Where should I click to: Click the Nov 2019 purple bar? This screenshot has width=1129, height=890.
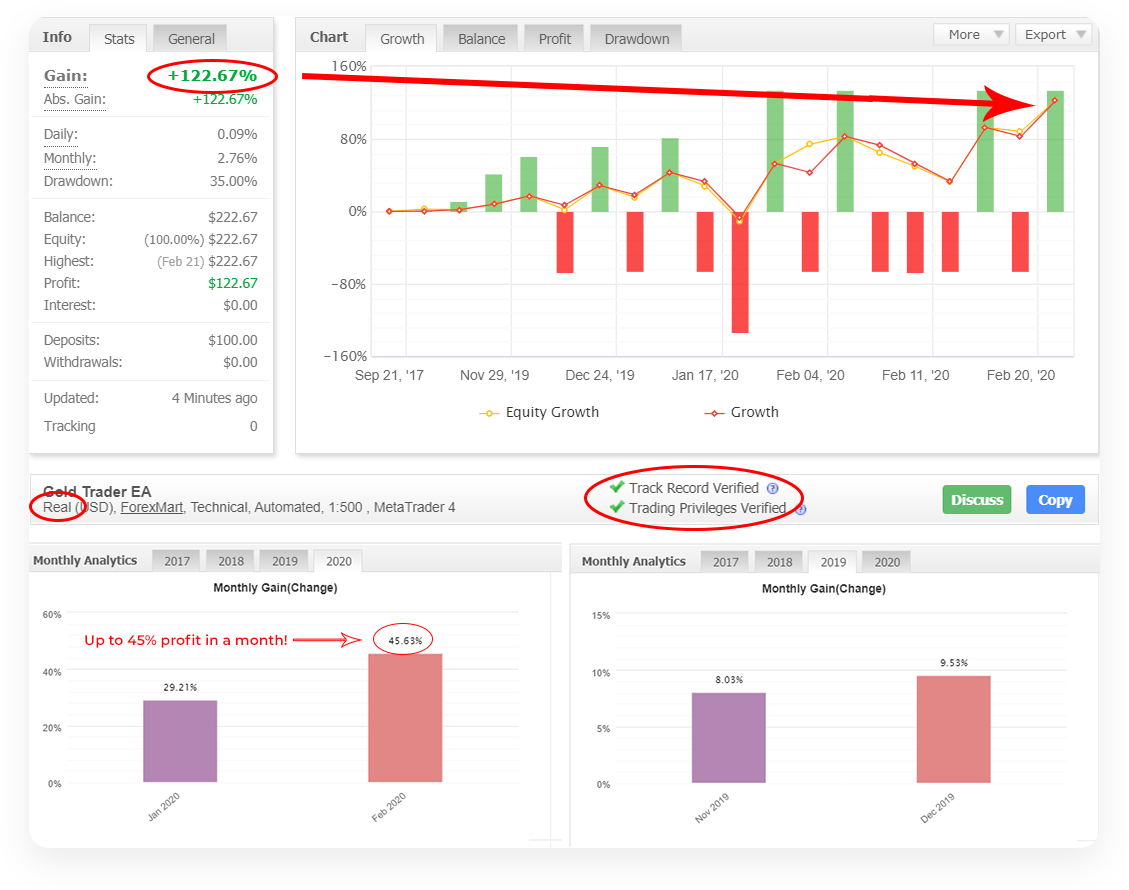point(729,738)
